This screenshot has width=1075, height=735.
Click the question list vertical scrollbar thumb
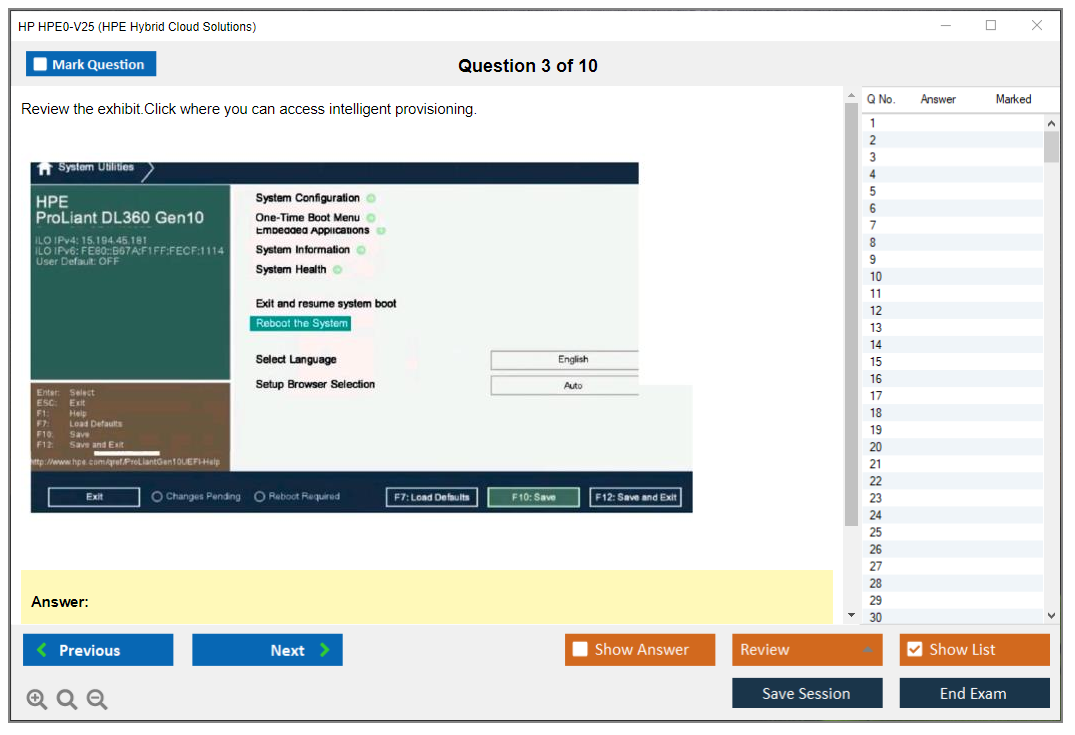(x=1050, y=147)
